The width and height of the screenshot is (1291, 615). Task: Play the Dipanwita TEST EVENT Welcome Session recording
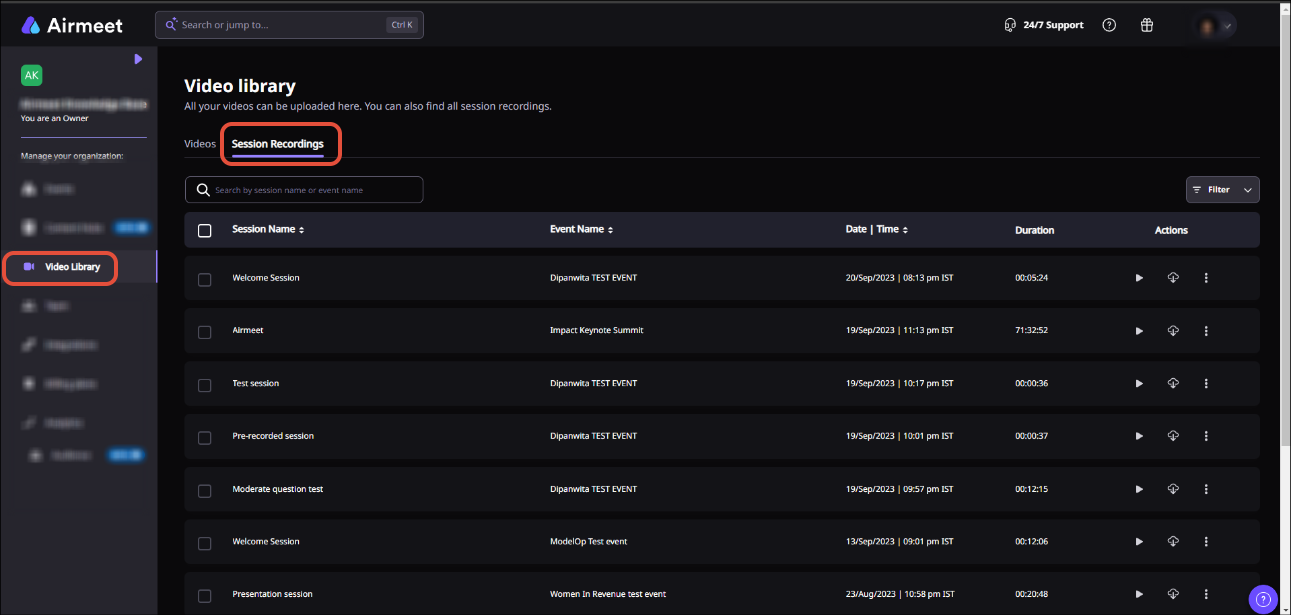(1139, 278)
